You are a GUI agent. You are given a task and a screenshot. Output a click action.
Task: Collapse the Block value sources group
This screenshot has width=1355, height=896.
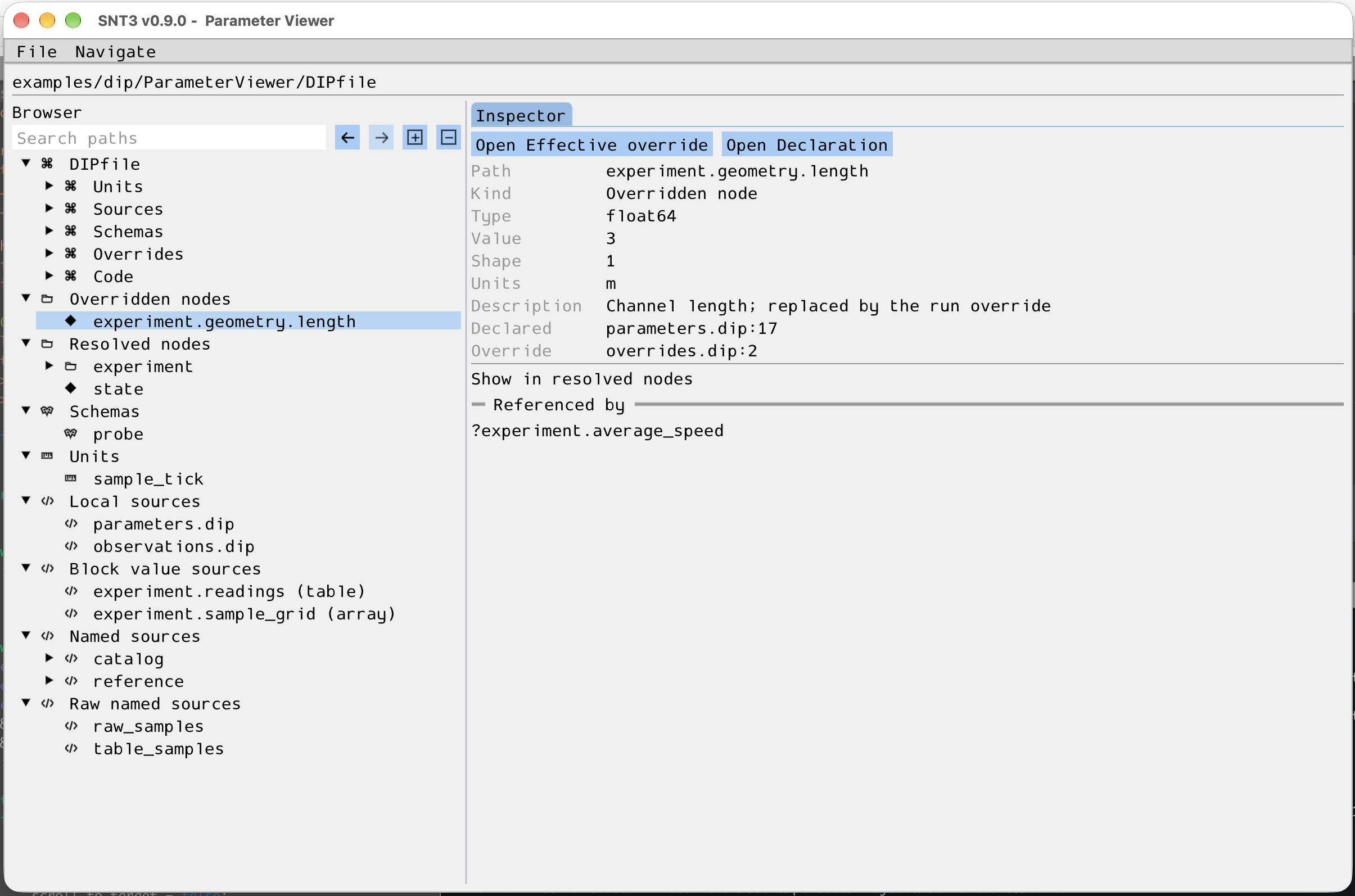point(26,567)
